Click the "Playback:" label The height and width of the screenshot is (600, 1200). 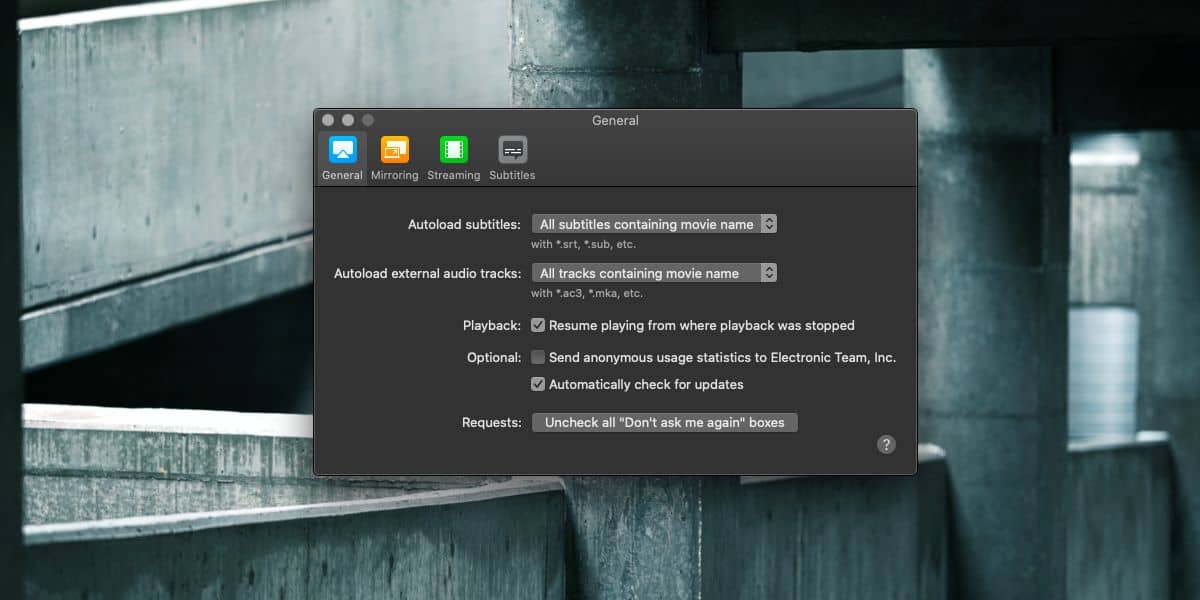click(x=492, y=325)
